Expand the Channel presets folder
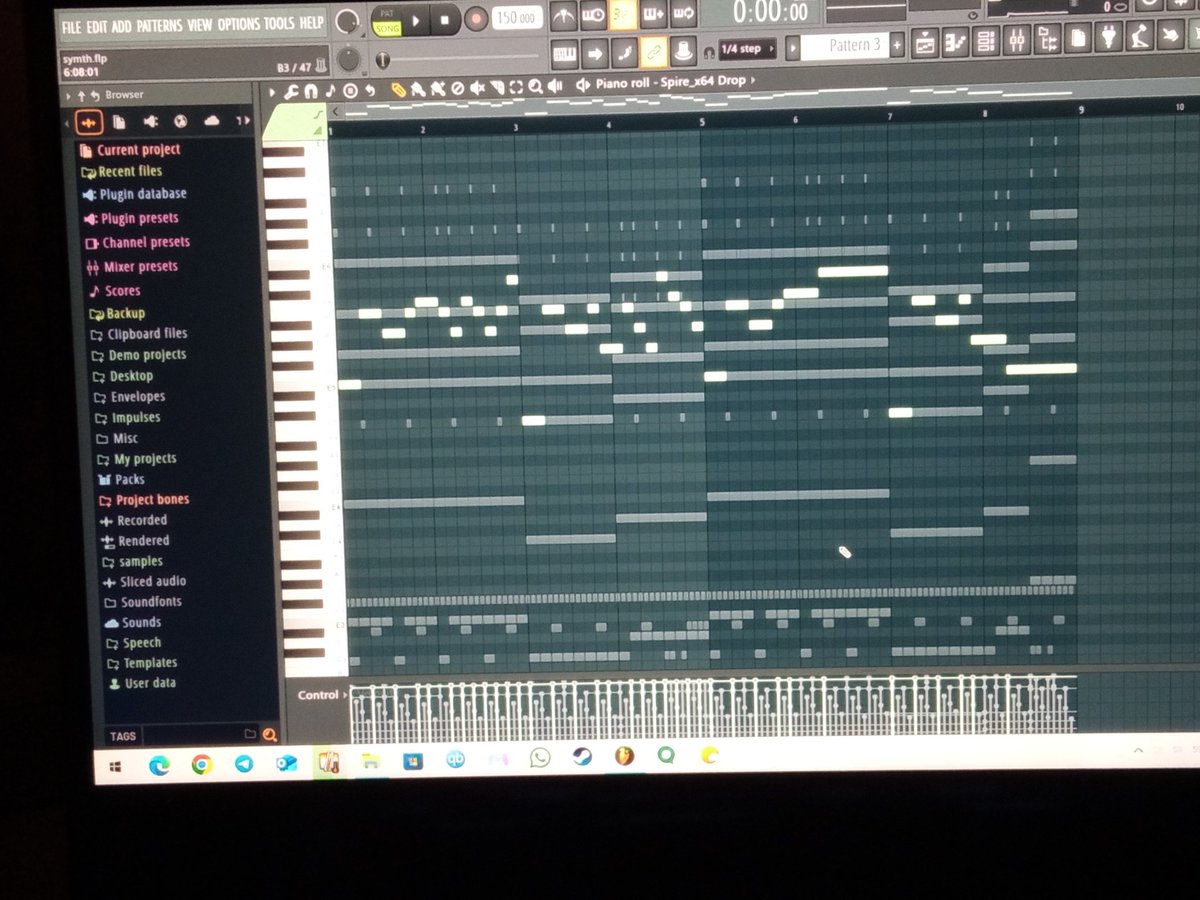Image resolution: width=1200 pixels, height=900 pixels. (x=138, y=242)
